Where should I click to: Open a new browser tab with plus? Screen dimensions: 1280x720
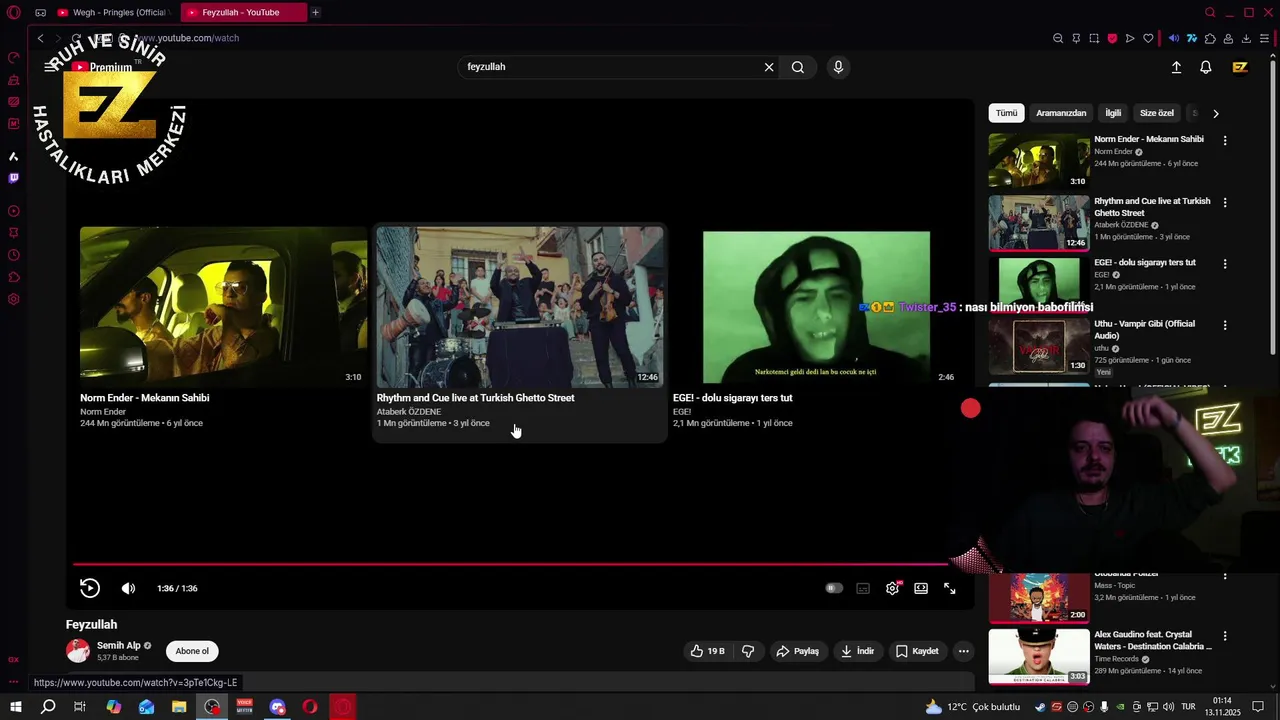pyautogui.click(x=315, y=13)
